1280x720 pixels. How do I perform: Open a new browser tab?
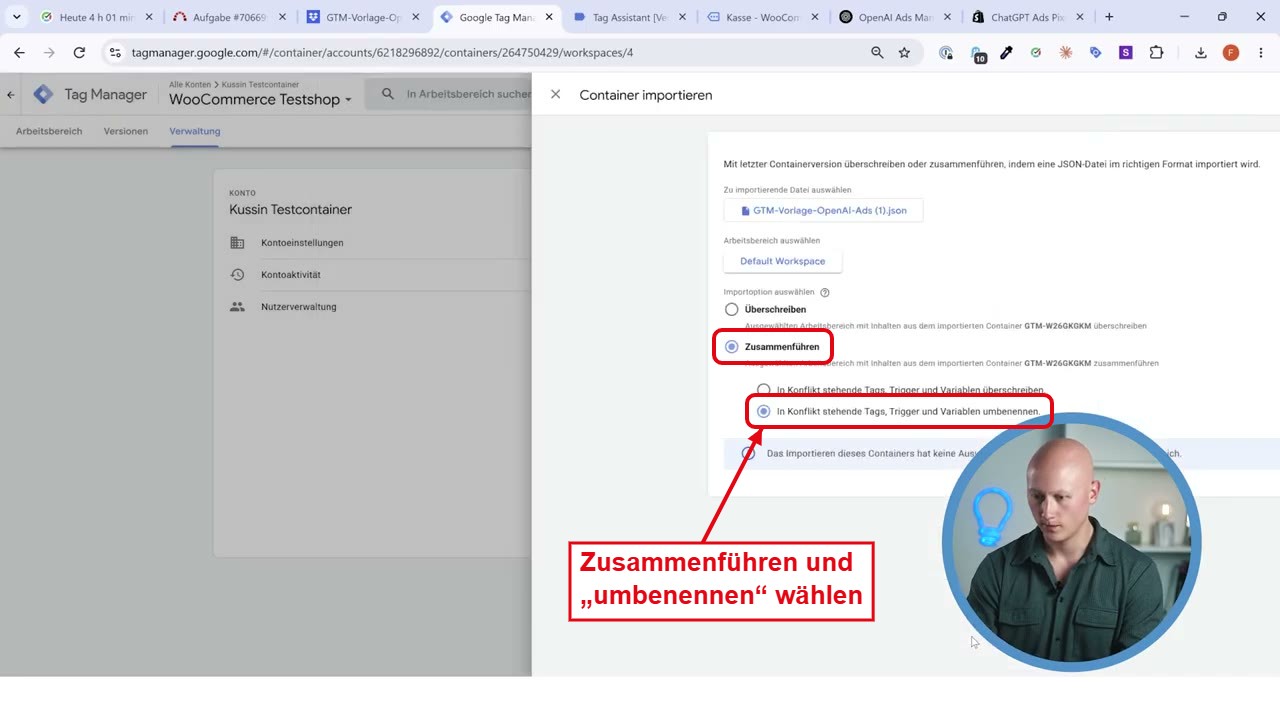click(x=1109, y=17)
